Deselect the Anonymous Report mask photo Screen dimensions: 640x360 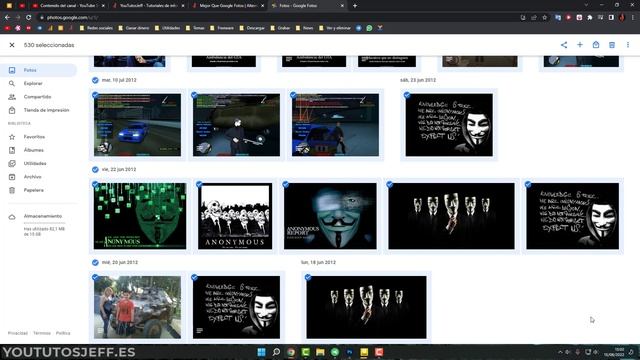pyautogui.click(x=286, y=184)
